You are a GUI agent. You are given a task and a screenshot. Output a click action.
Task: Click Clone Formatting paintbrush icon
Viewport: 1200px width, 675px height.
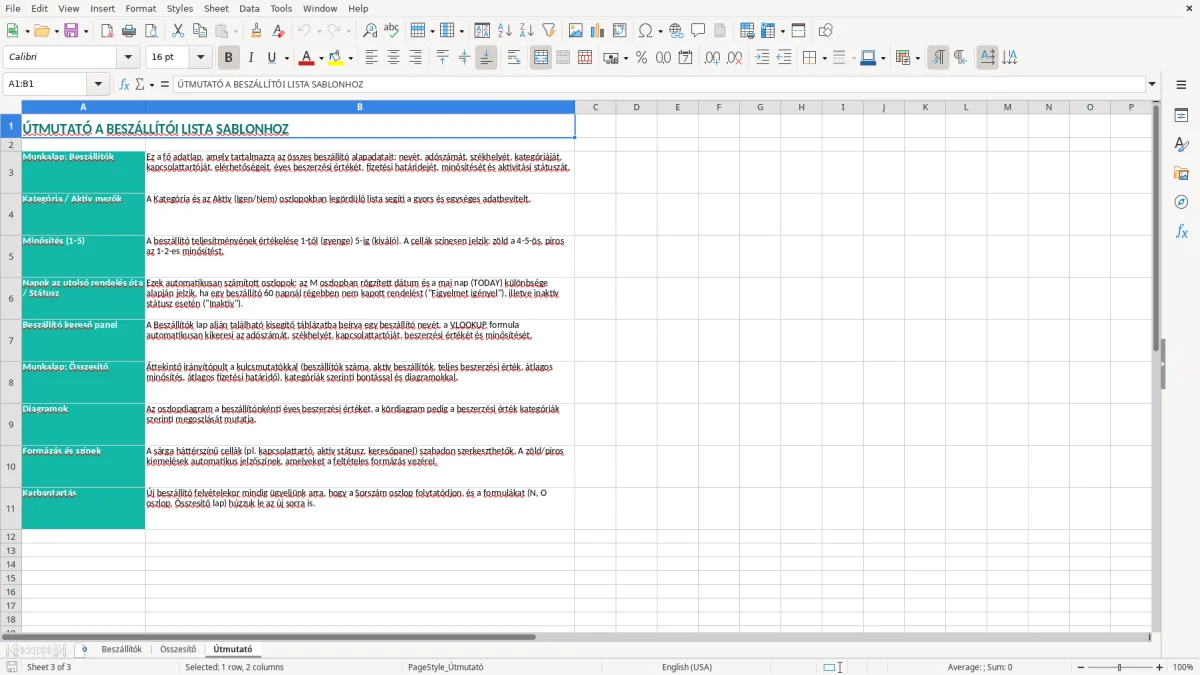[x=256, y=31]
